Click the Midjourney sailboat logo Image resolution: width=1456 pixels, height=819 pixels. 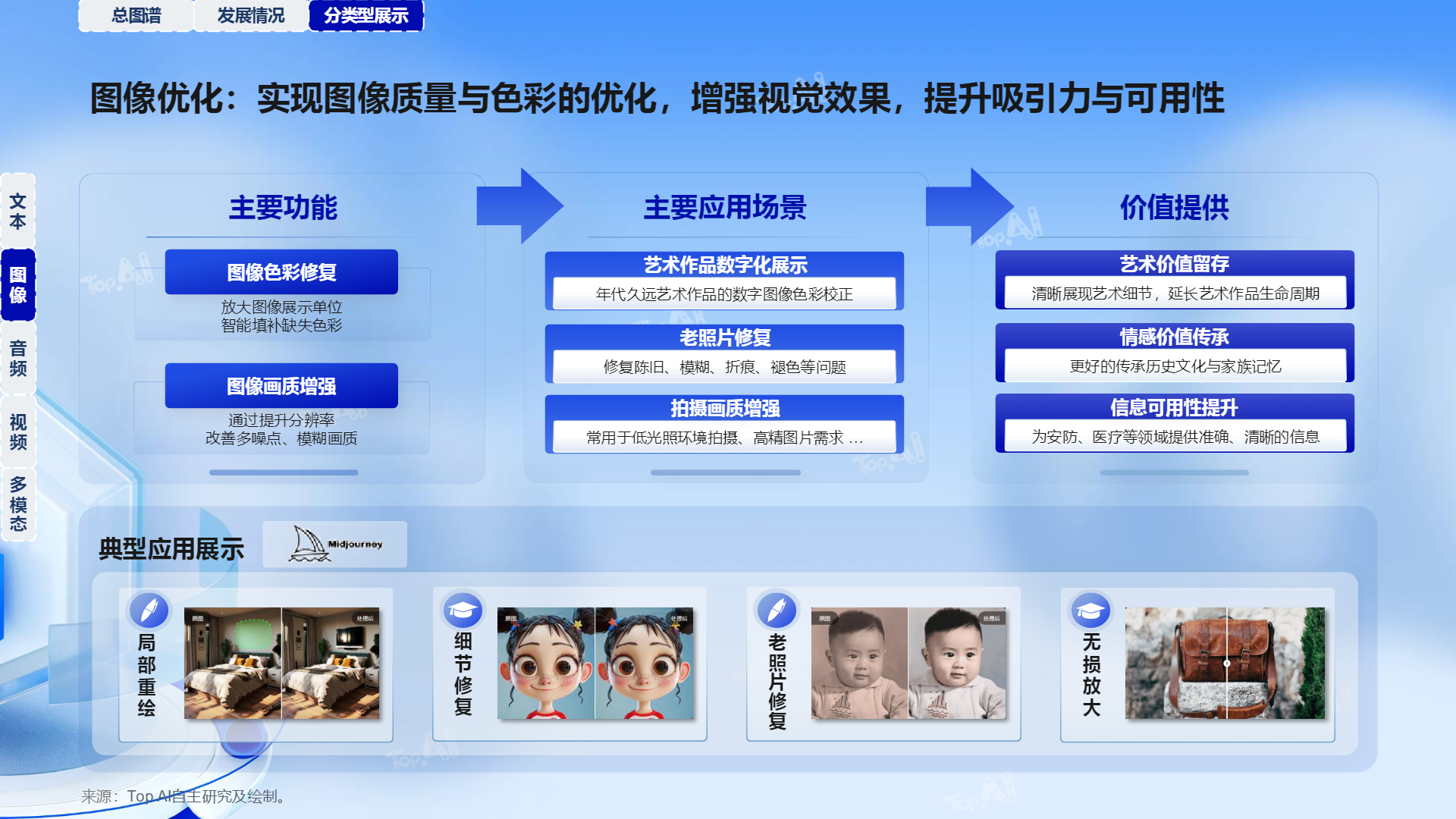click(334, 544)
